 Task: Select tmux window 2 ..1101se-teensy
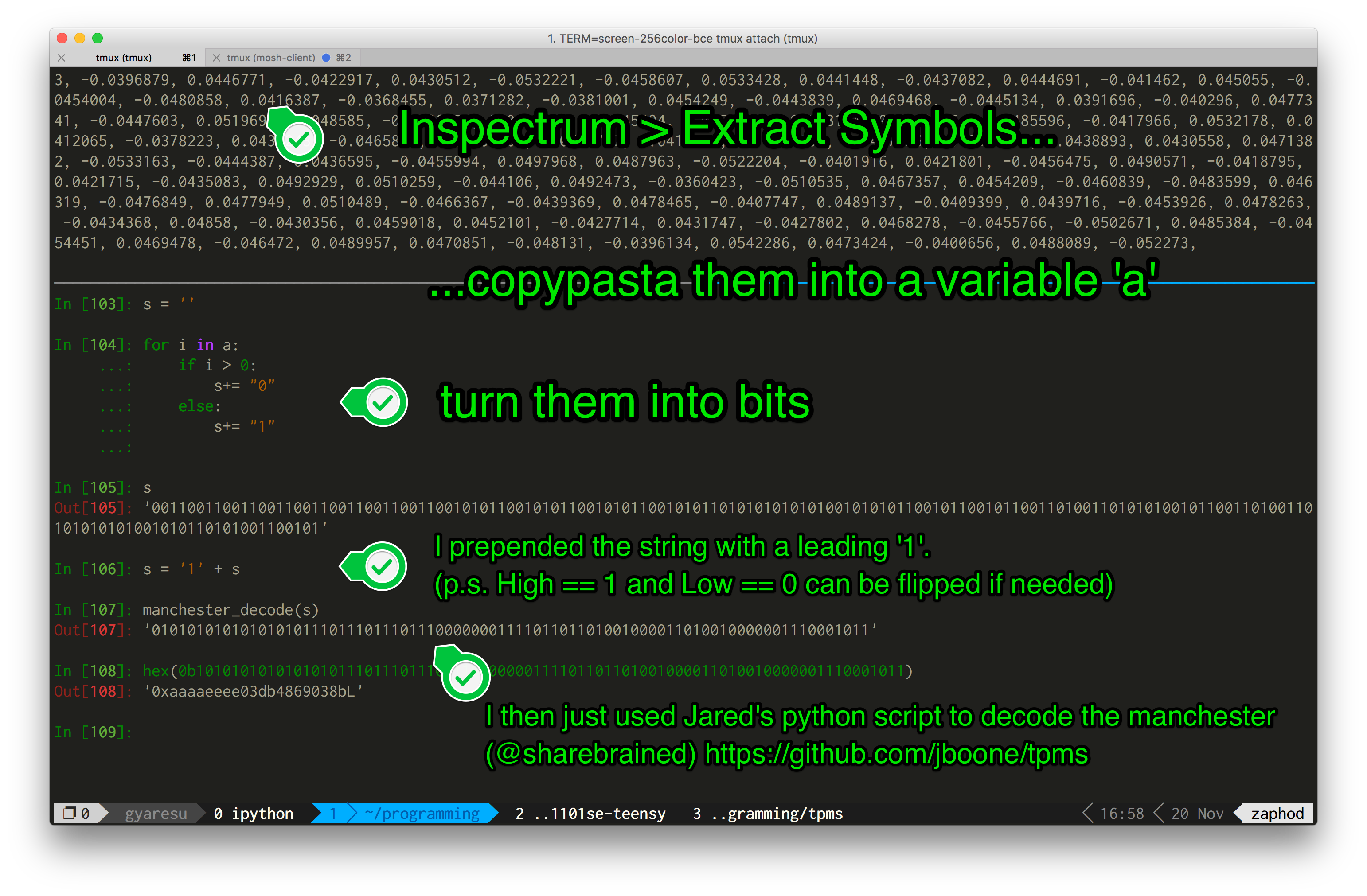(x=590, y=813)
